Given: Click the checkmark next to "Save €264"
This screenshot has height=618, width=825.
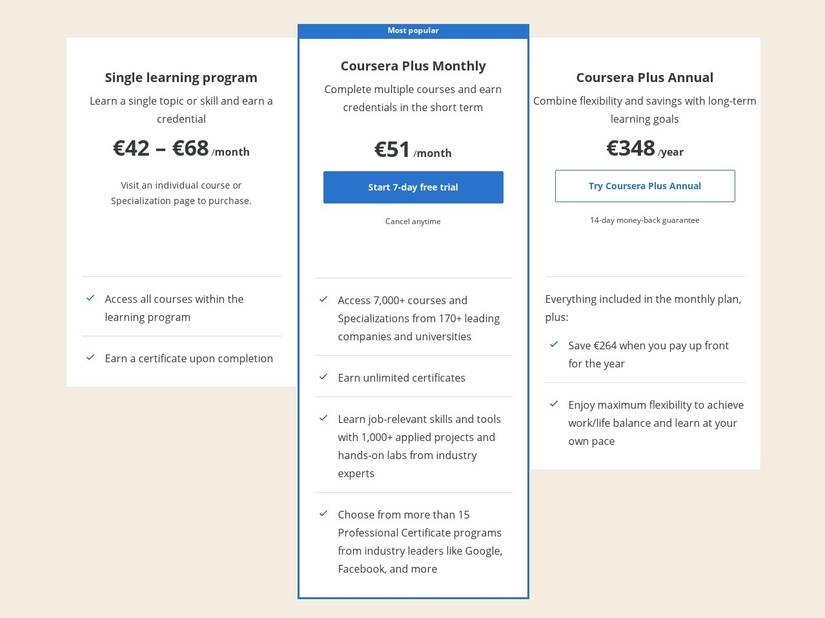Looking at the screenshot, I should pos(553,345).
